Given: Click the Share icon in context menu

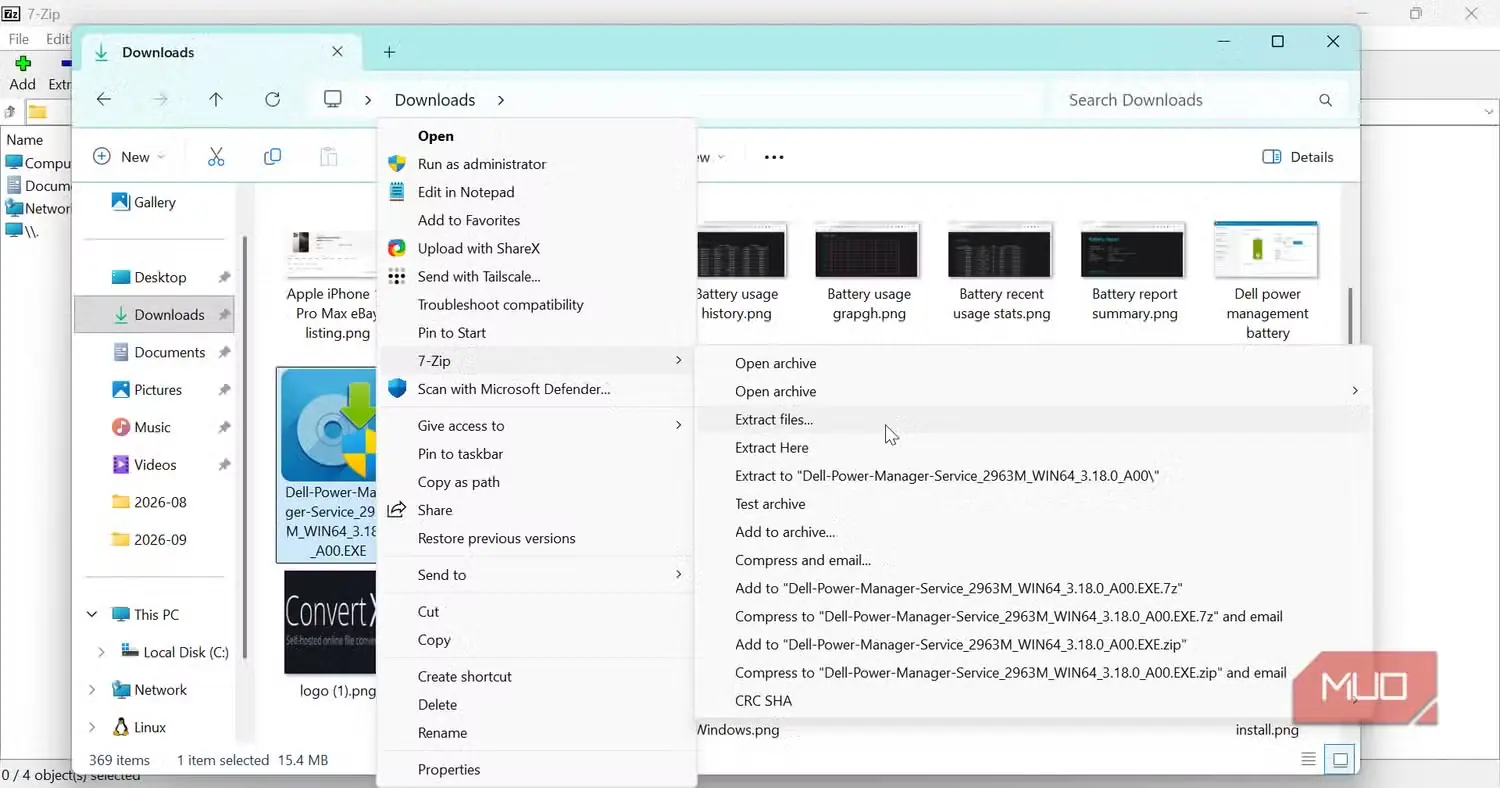Looking at the screenshot, I should tap(397, 510).
